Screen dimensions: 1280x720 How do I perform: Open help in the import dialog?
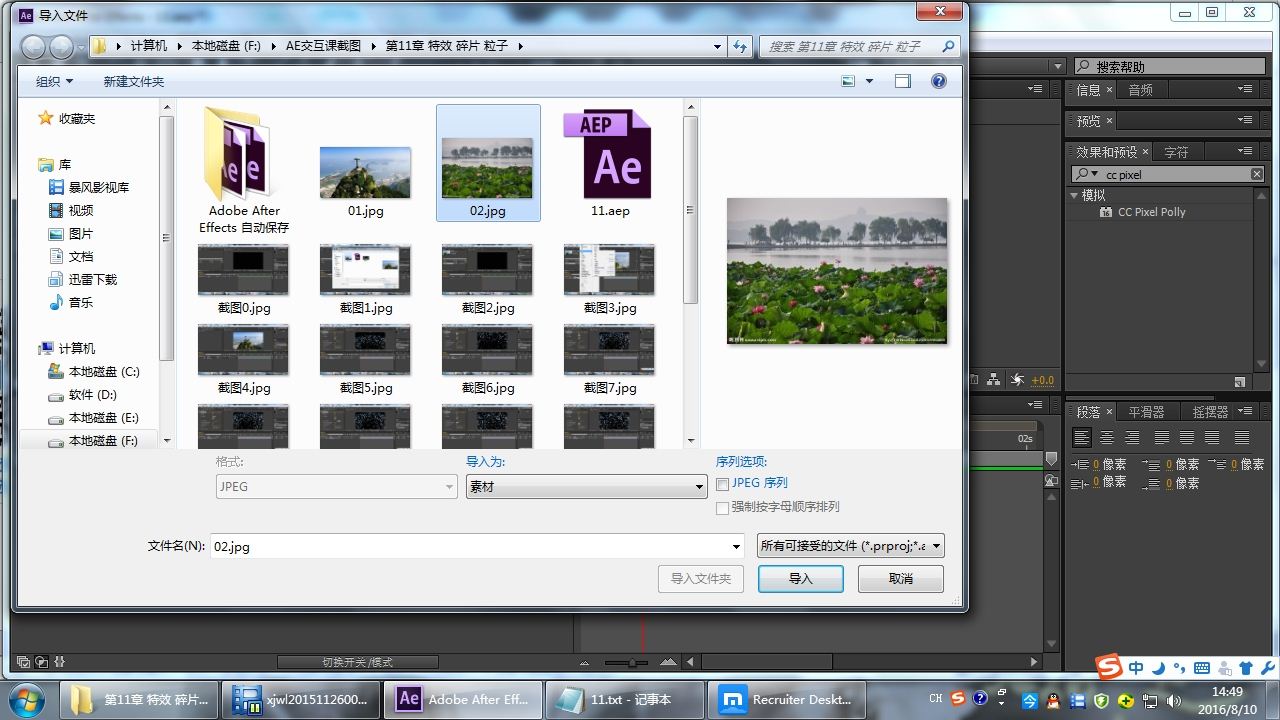tap(939, 81)
